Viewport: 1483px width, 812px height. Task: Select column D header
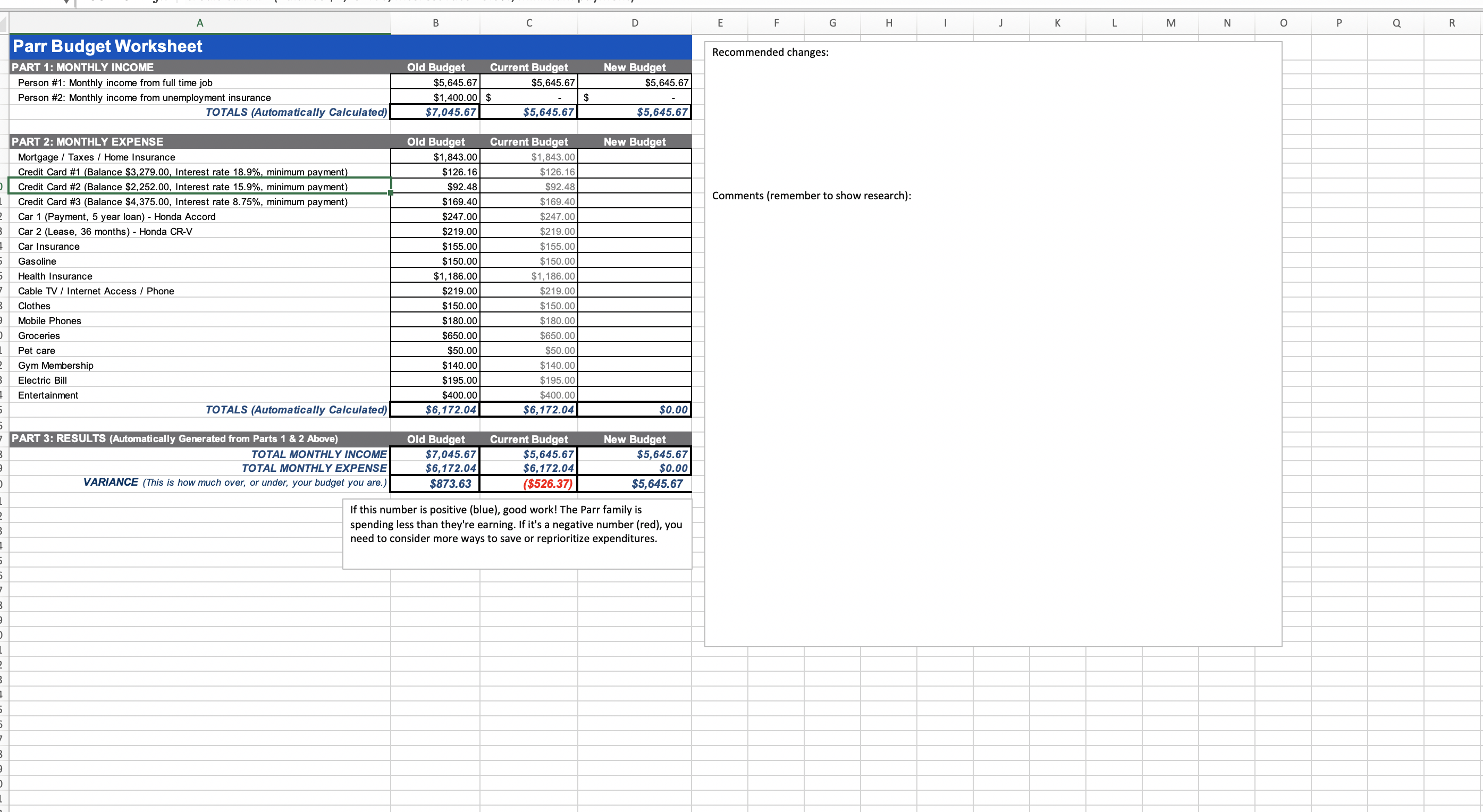coord(635,23)
